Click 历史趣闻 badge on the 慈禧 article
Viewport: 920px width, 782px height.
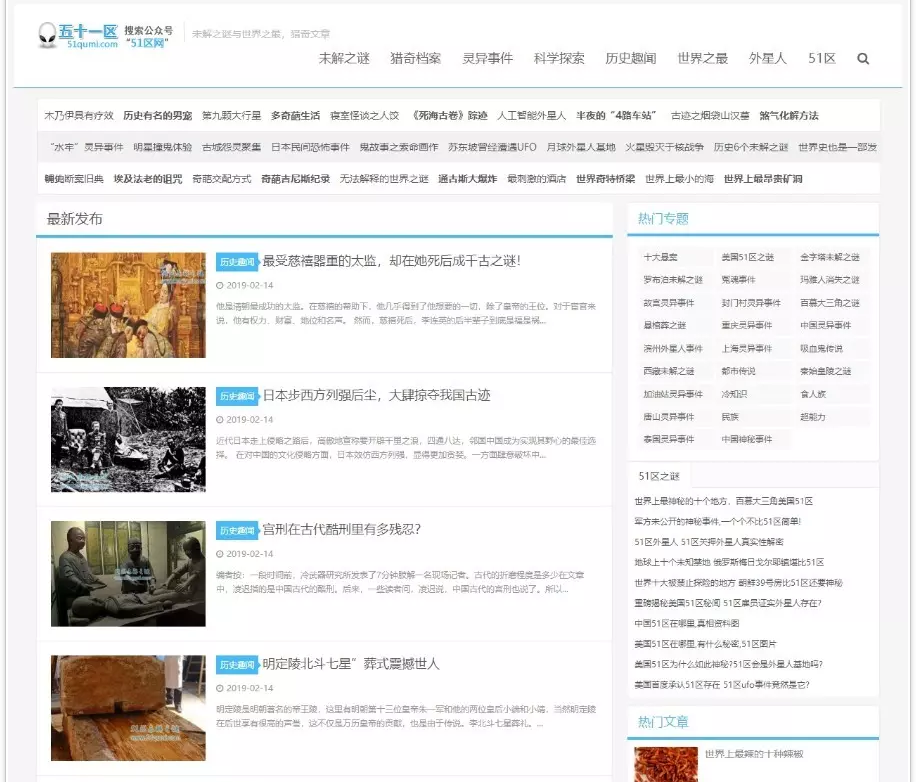pos(237,262)
